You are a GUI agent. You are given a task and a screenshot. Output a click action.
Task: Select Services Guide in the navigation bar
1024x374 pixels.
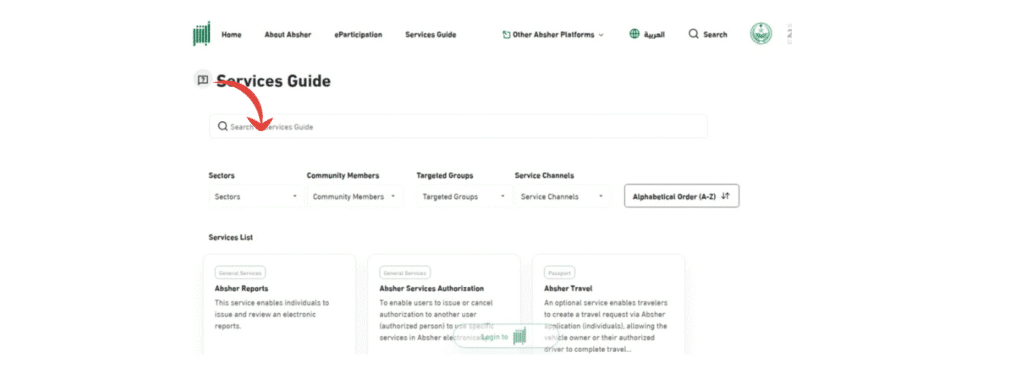click(430, 35)
